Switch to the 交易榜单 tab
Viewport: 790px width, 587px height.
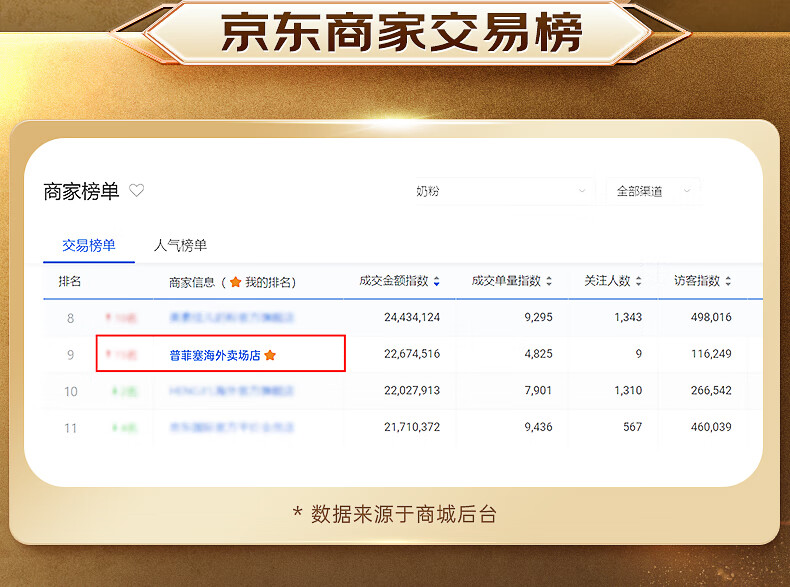pos(89,245)
